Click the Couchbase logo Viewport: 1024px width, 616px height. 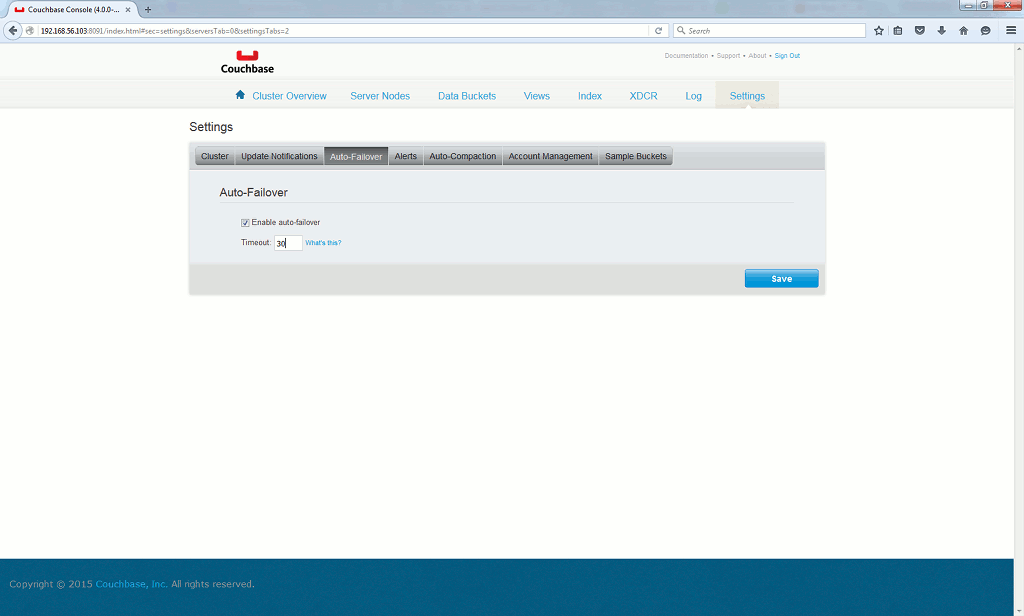click(x=247, y=62)
